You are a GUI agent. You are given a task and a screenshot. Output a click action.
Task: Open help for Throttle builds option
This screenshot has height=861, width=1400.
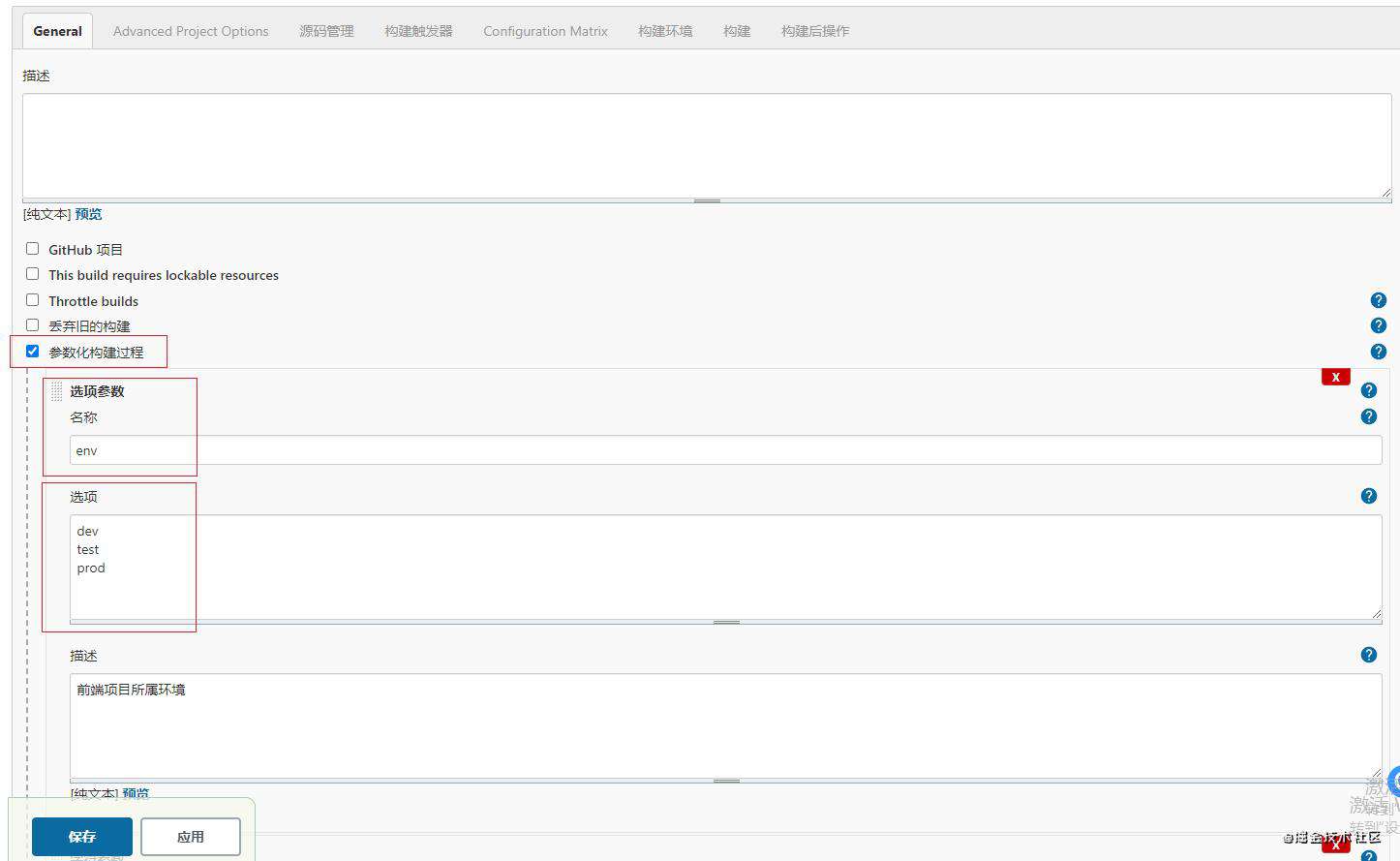(x=1379, y=301)
